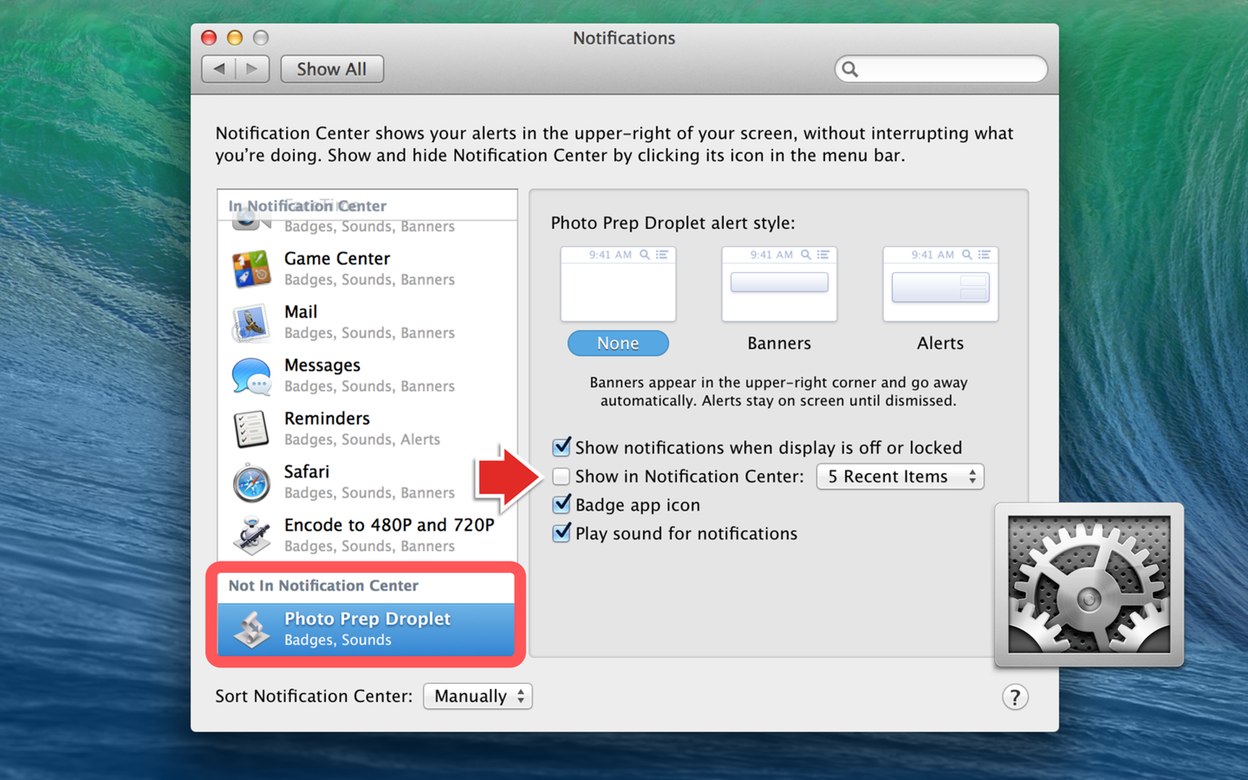This screenshot has width=1248, height=780.
Task: Open the Sort Notification Center Manually dropdown
Action: 478,696
